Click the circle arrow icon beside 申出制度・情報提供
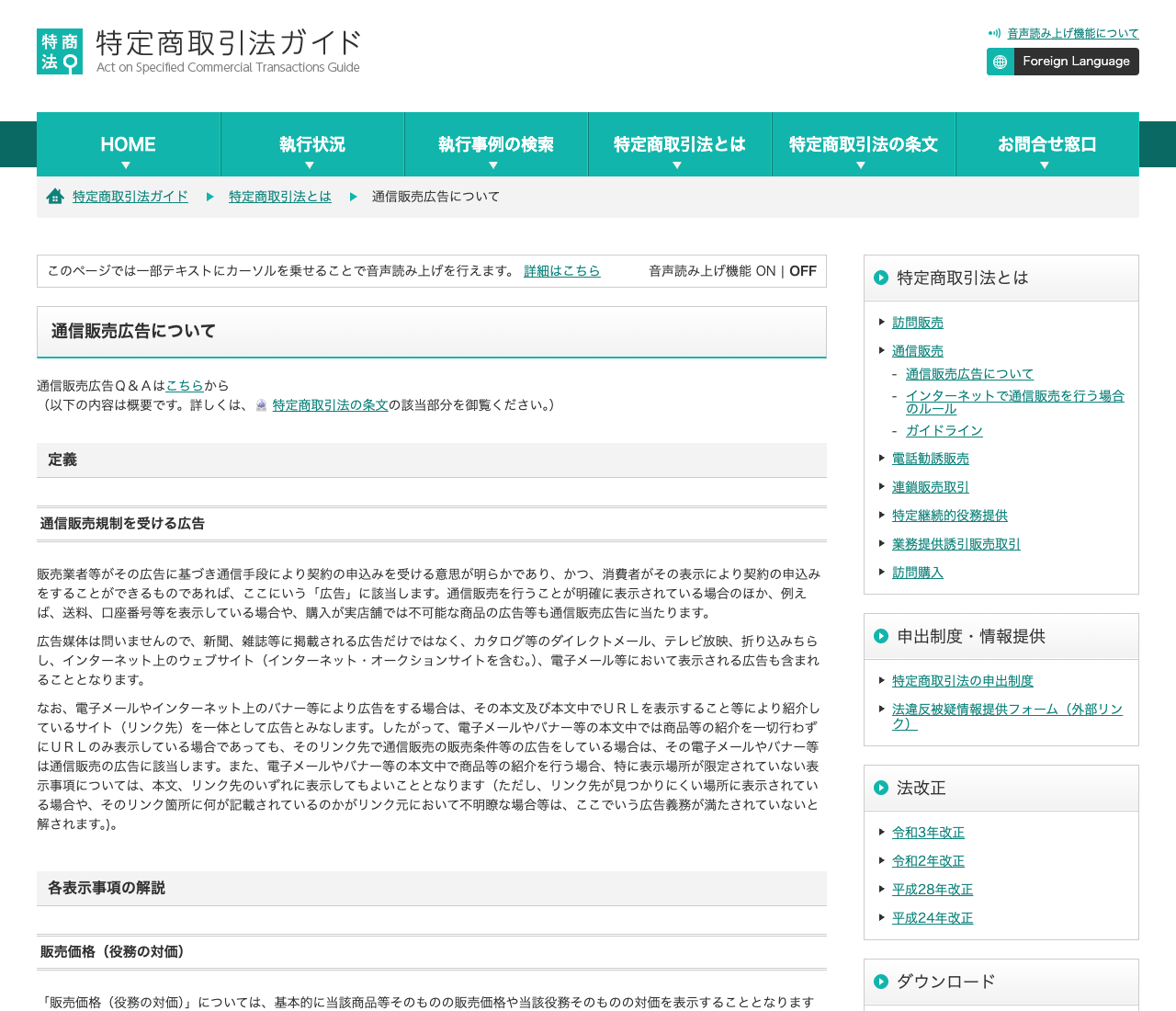The height and width of the screenshot is (1011, 1176). click(x=881, y=636)
